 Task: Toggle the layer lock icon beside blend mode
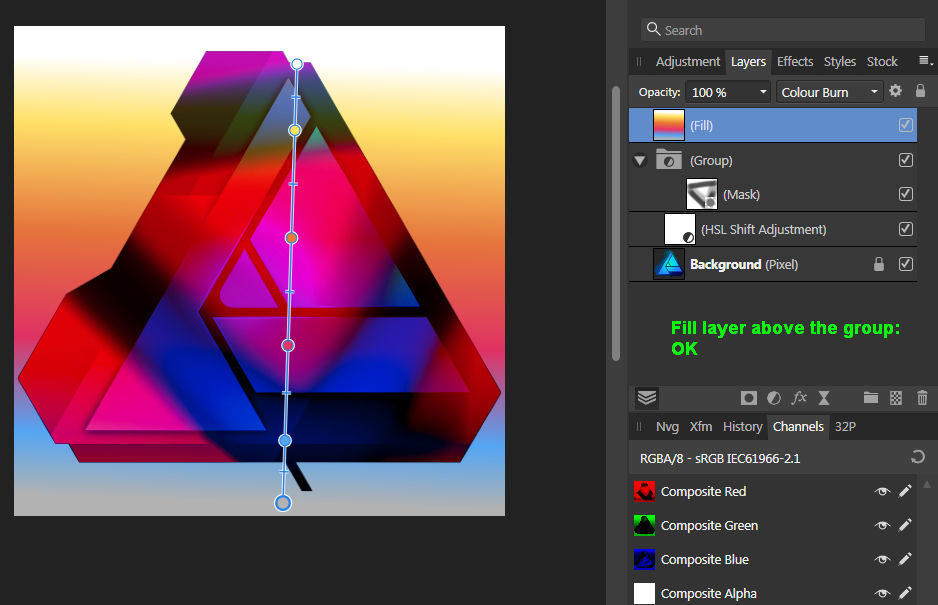921,91
